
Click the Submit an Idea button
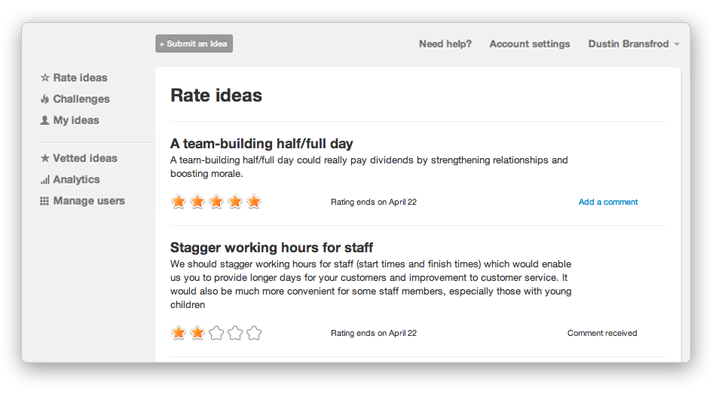pos(194,44)
